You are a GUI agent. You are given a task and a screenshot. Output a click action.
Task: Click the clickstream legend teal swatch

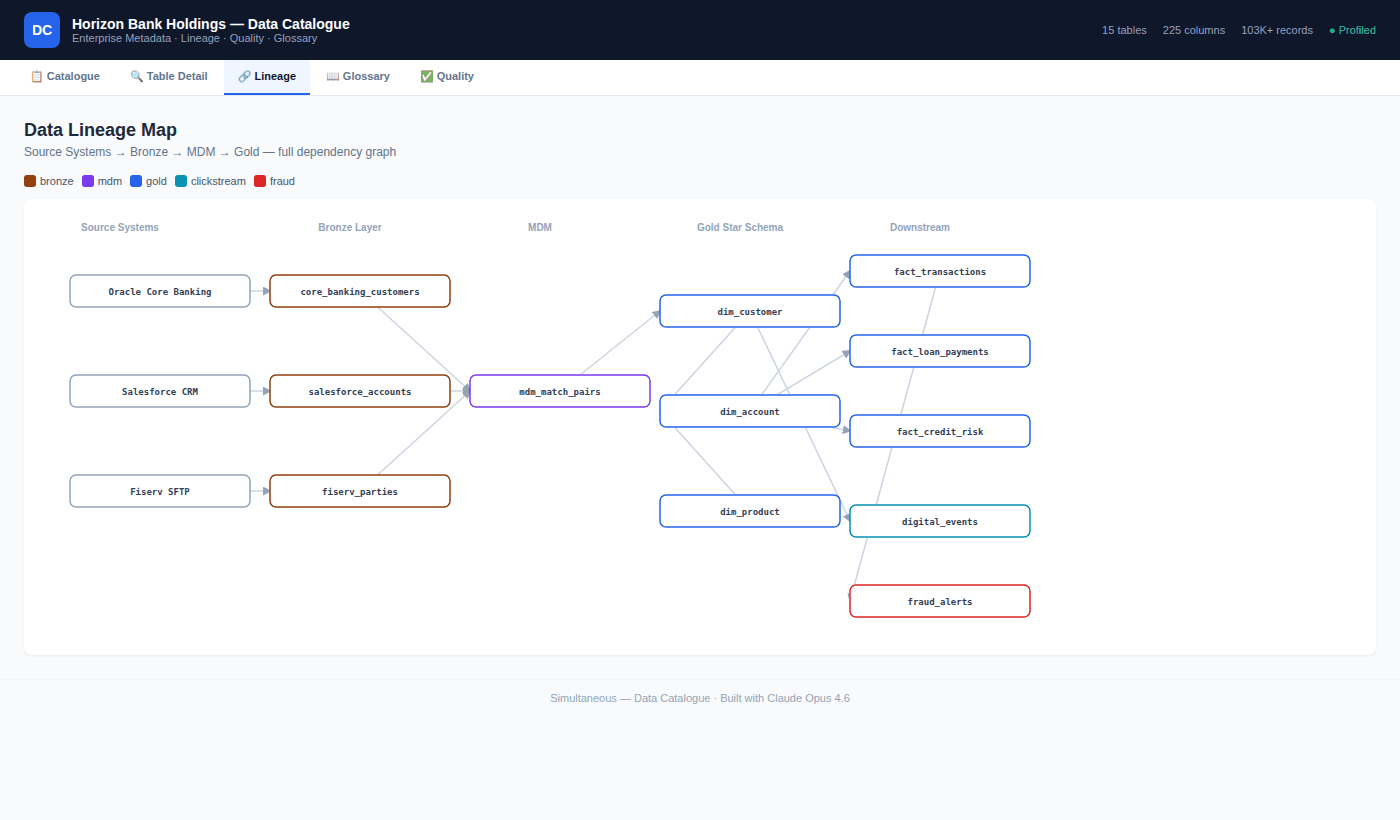[x=181, y=181]
